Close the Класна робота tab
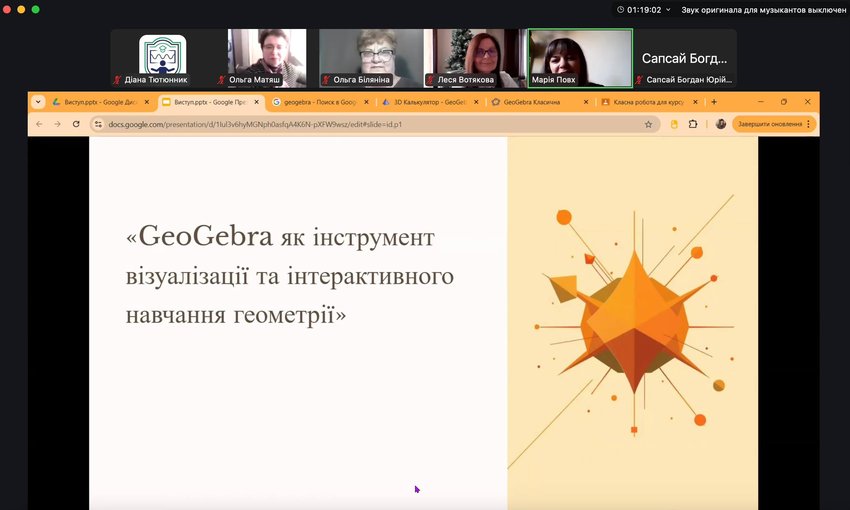 (696, 102)
